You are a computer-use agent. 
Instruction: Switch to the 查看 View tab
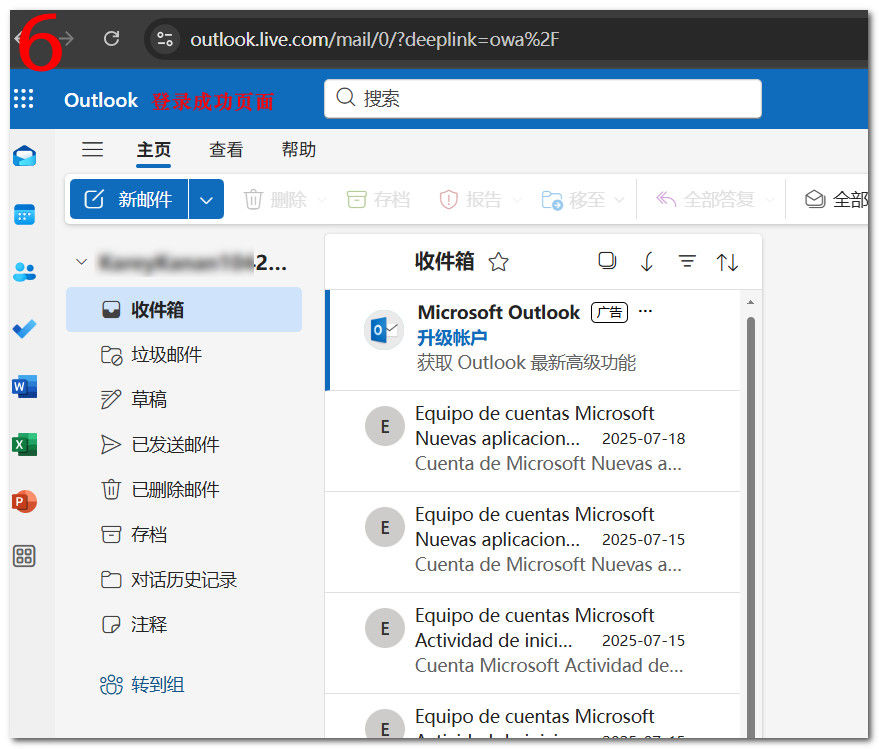(x=226, y=150)
